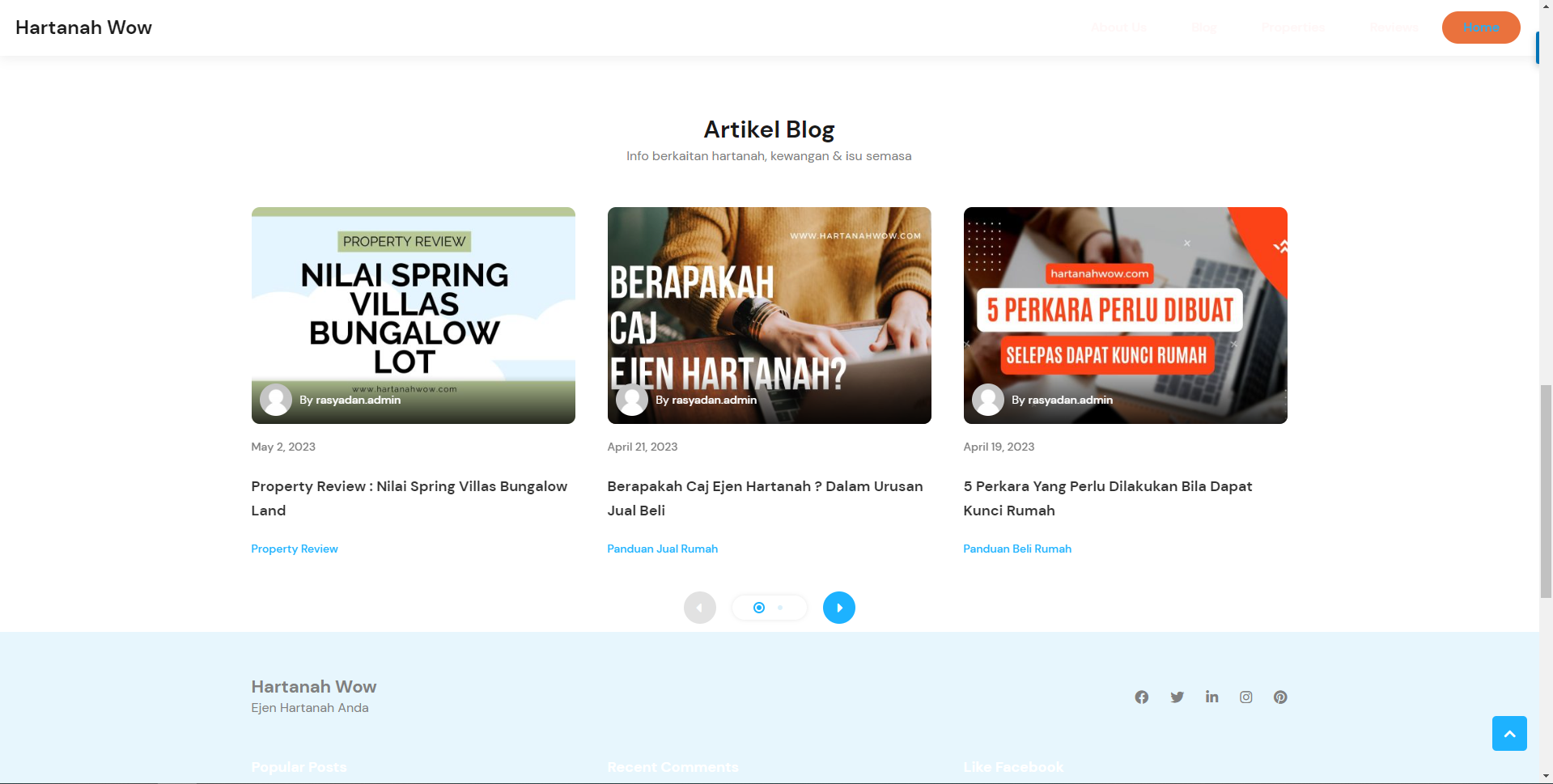Click the orange Home menu button
1553x784 pixels.
coord(1481,28)
